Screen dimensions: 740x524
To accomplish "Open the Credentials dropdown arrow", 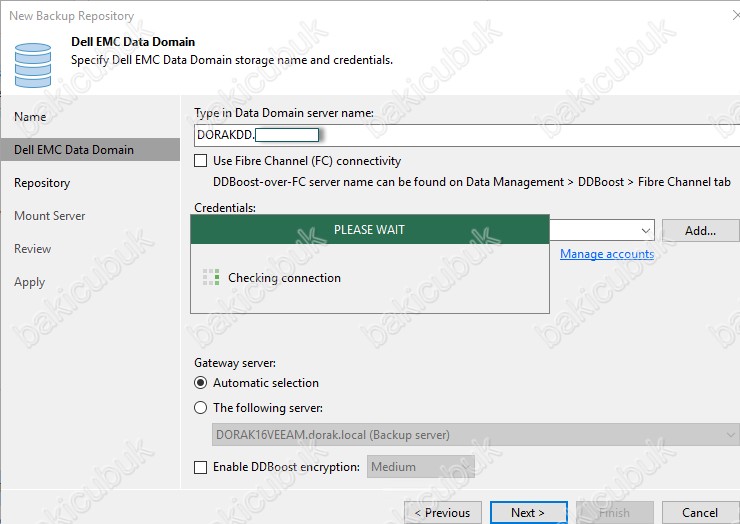I will click(646, 231).
